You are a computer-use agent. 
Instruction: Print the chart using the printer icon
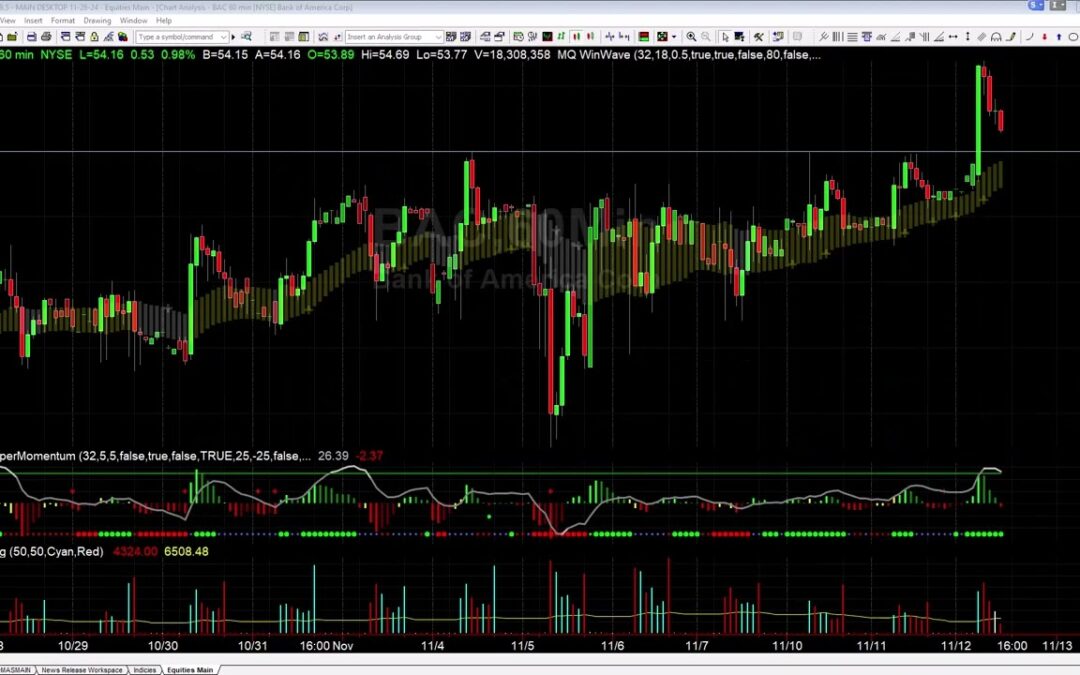(31, 36)
